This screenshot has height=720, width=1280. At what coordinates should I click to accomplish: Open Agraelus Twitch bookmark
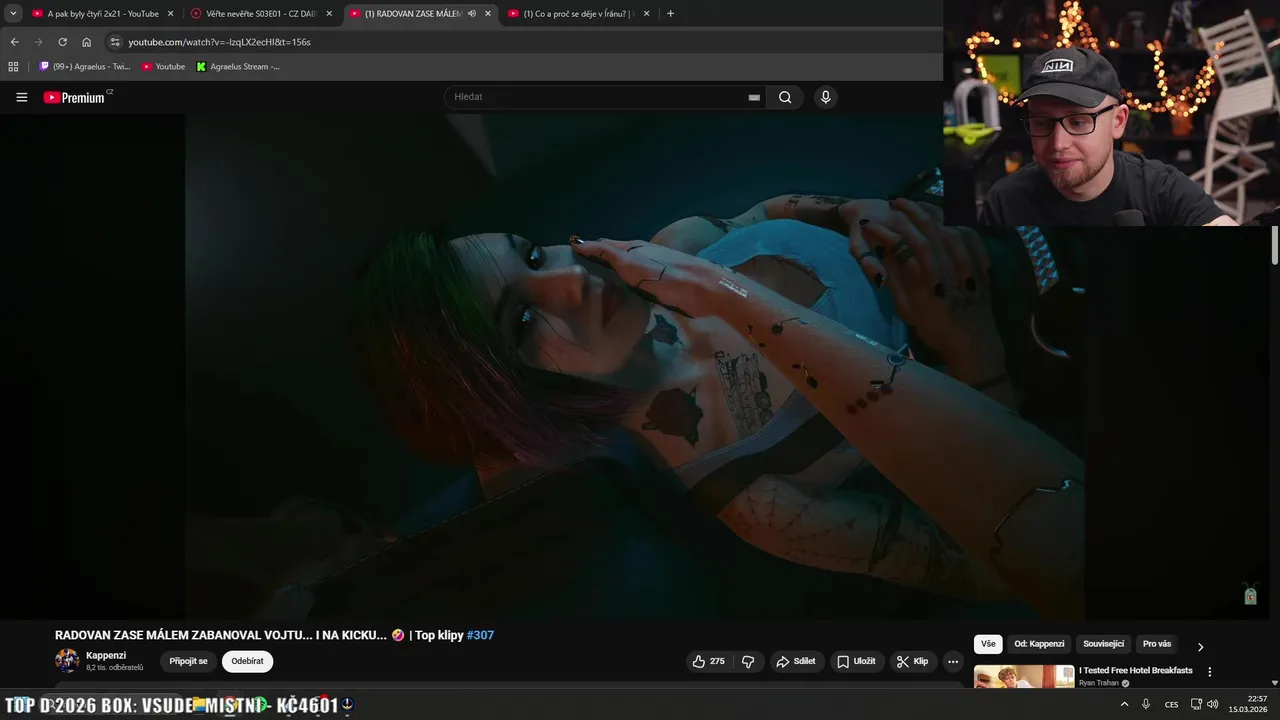pos(85,66)
